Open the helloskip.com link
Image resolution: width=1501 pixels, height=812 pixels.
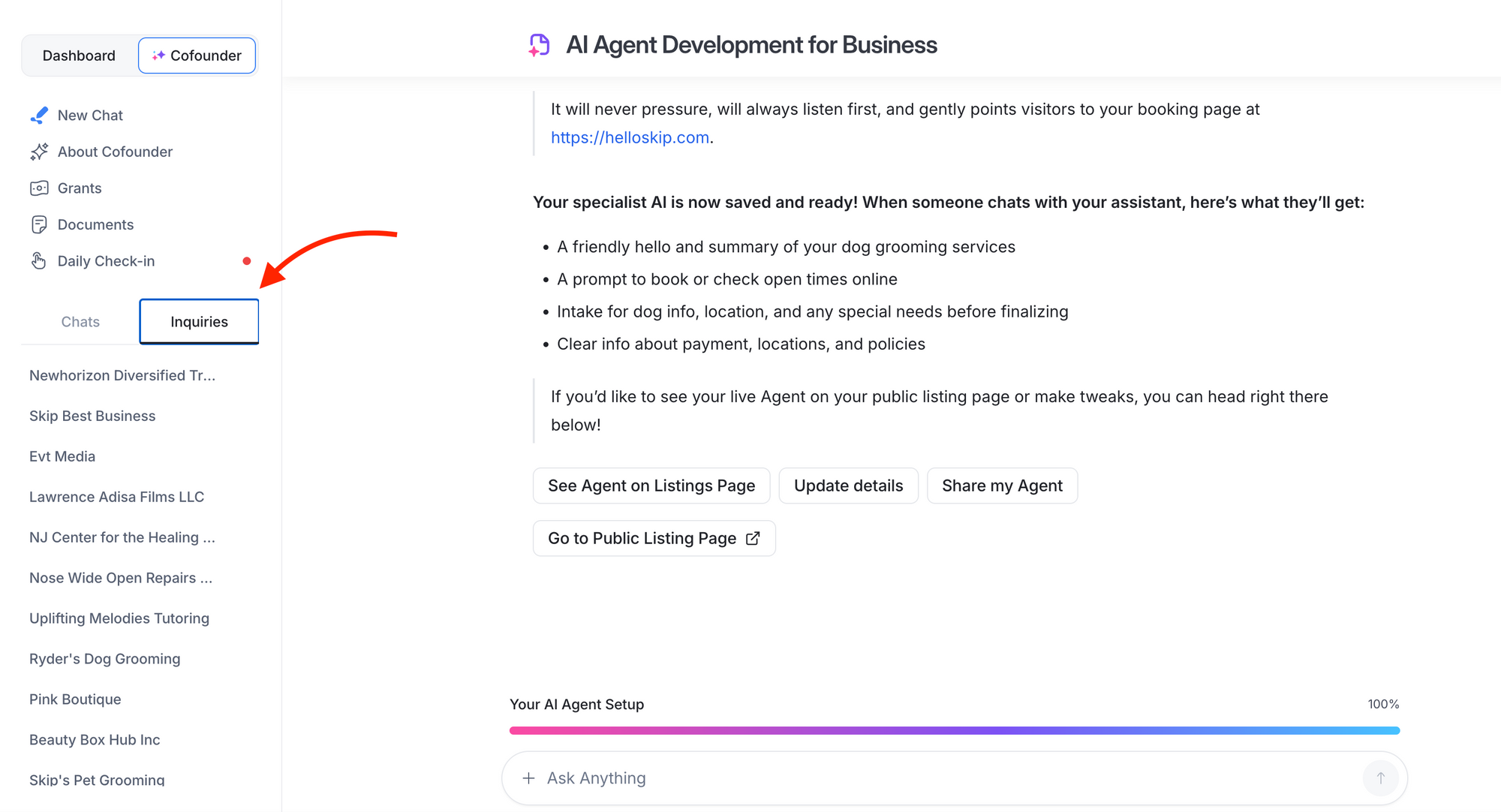point(630,137)
